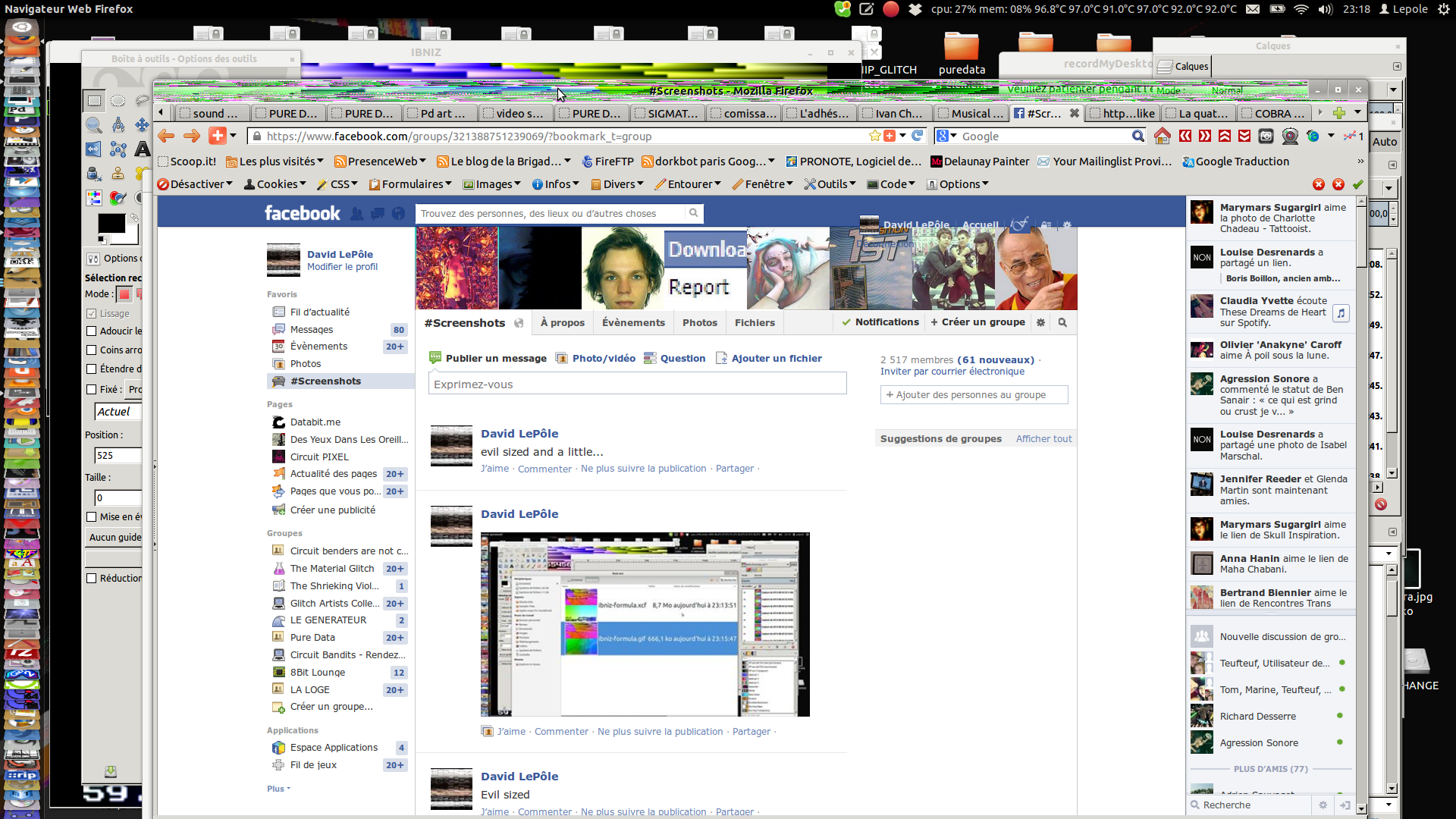Click the Firefox home button
1456x819 pixels.
pos(1162,136)
